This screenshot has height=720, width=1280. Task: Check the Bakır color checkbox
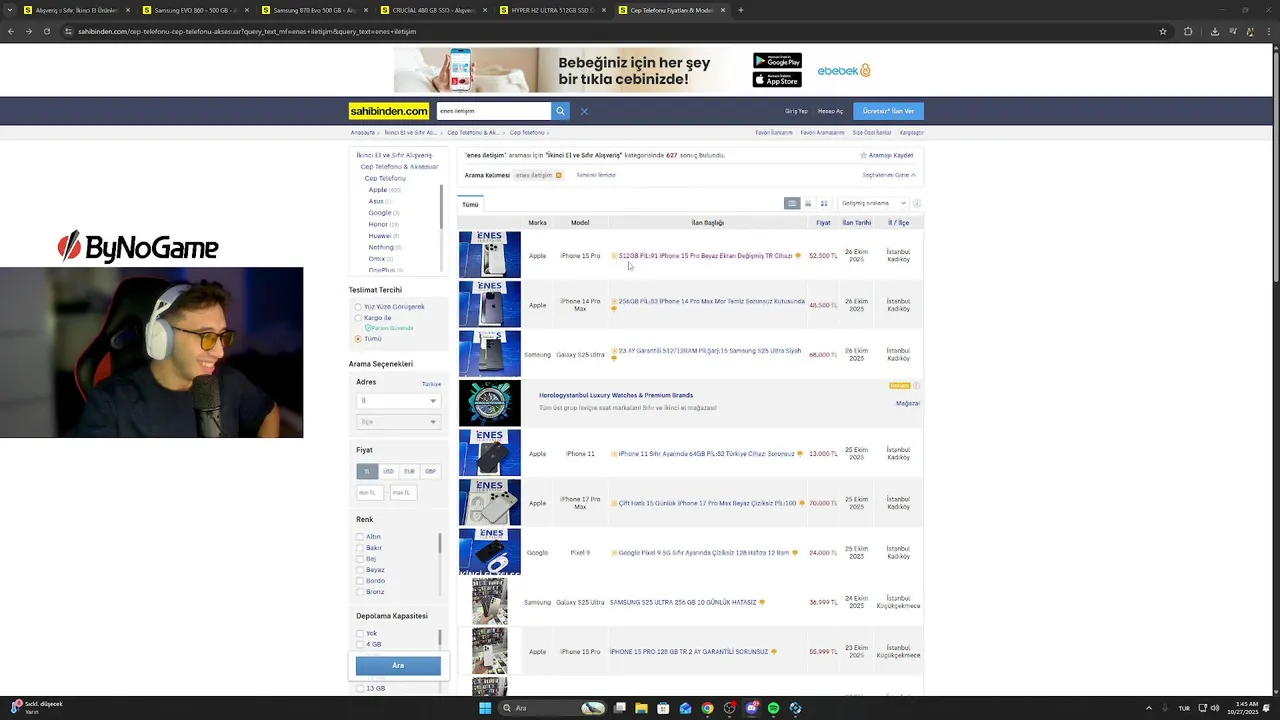tap(360, 548)
